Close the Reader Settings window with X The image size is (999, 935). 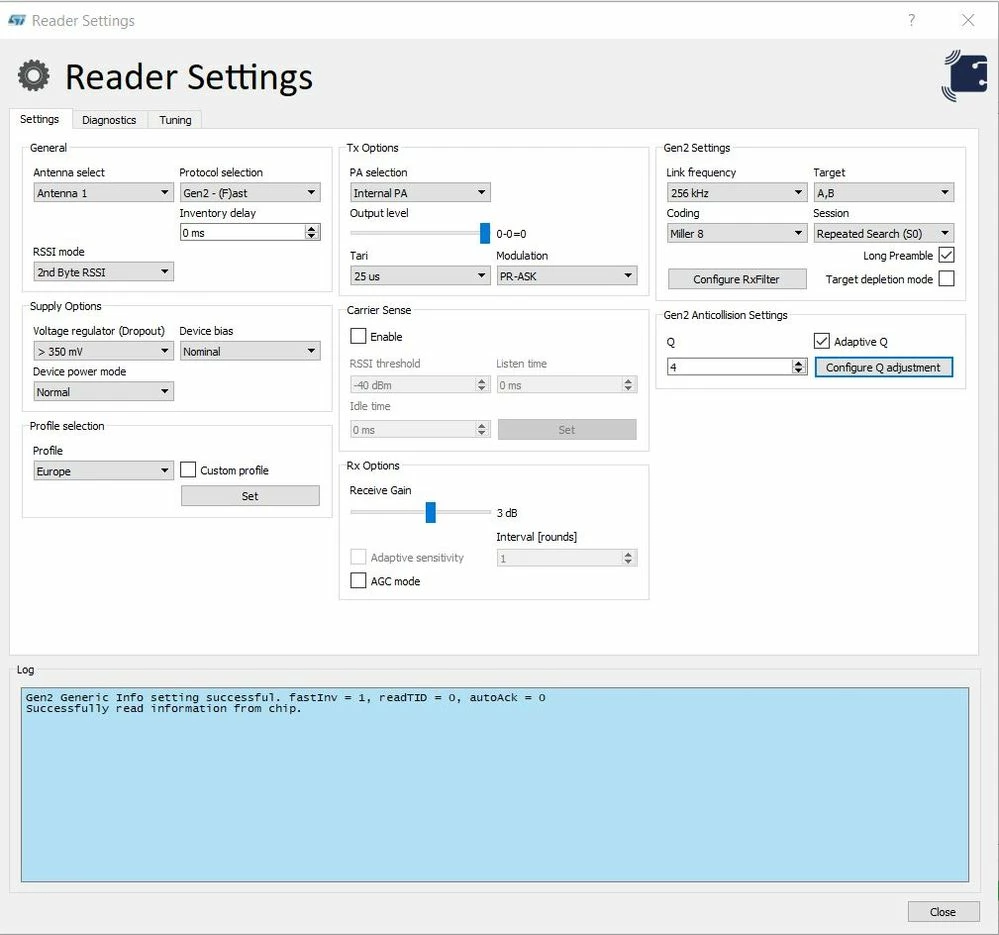tap(968, 20)
